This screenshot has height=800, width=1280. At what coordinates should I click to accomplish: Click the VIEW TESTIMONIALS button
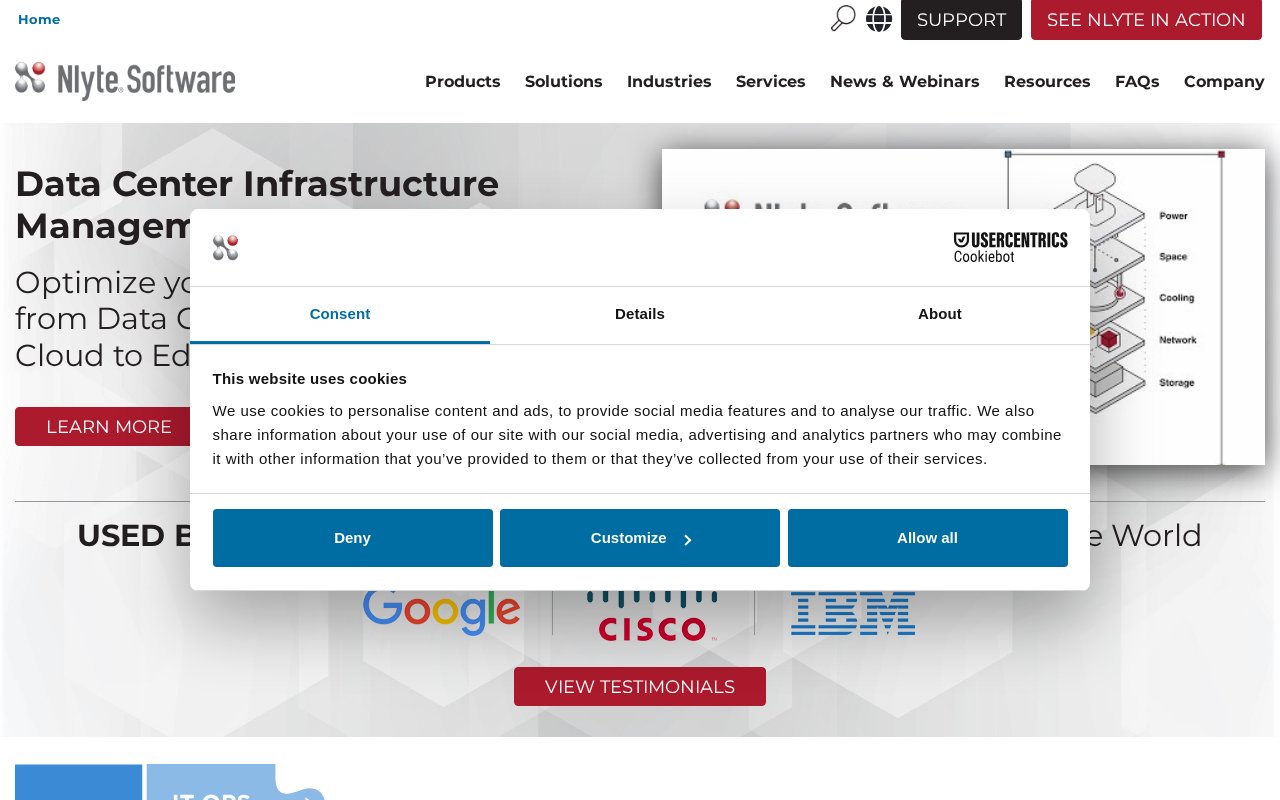point(640,687)
